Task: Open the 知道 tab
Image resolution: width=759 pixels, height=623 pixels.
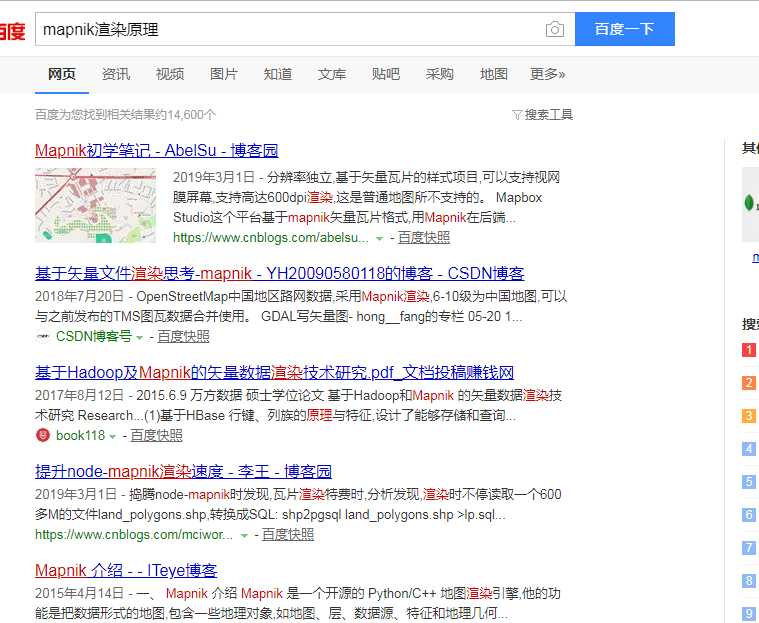Action: (x=278, y=74)
